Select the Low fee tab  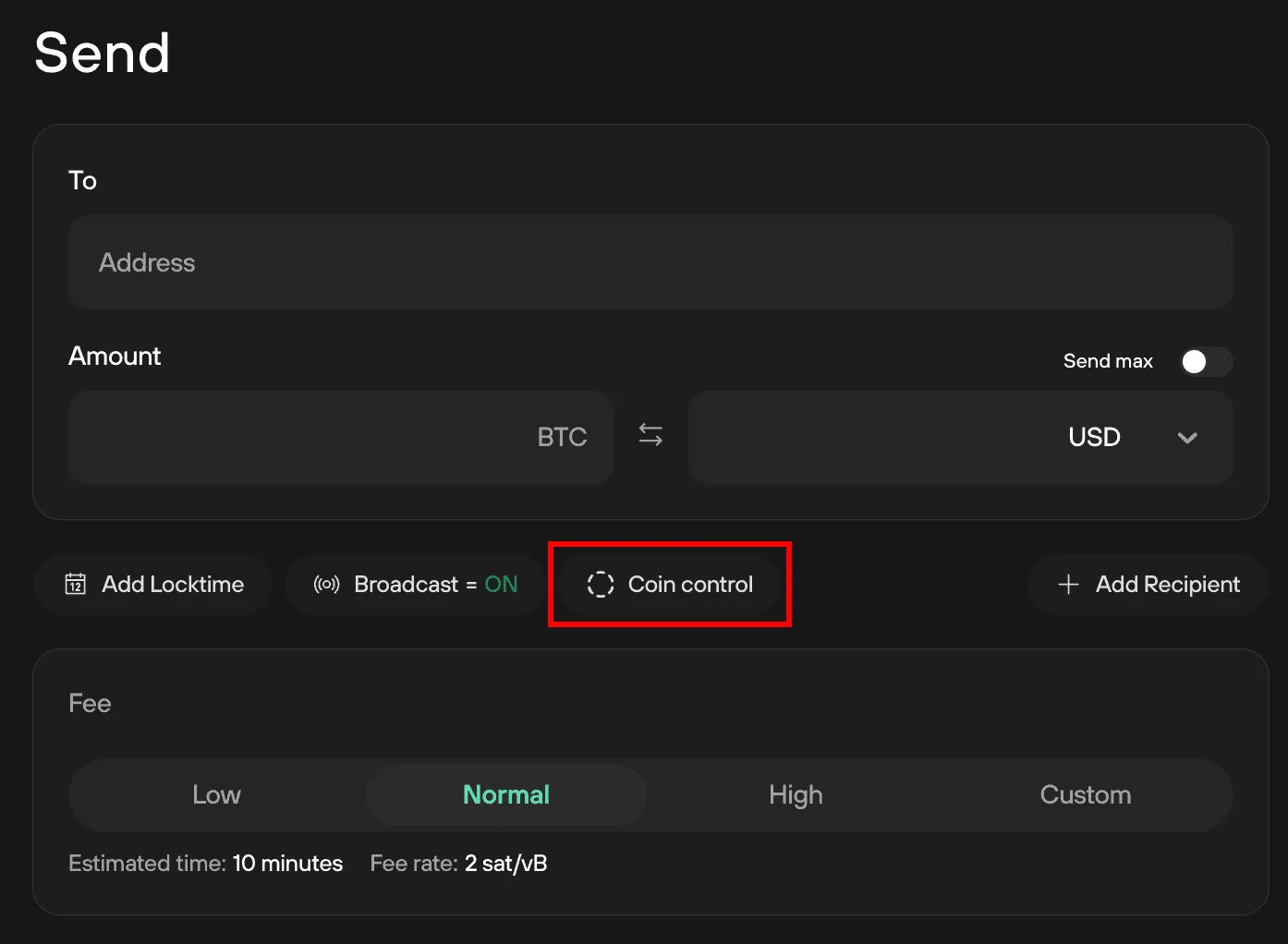pyautogui.click(x=216, y=794)
